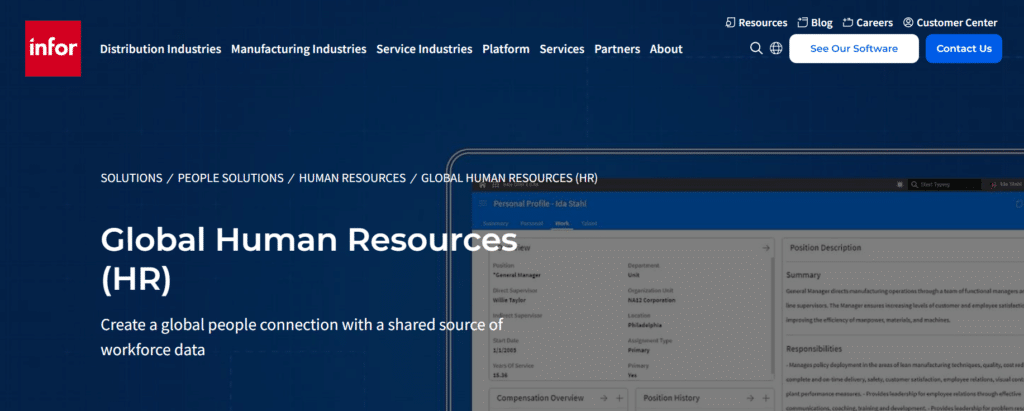Click the Careers icon in top bar

coord(848,22)
